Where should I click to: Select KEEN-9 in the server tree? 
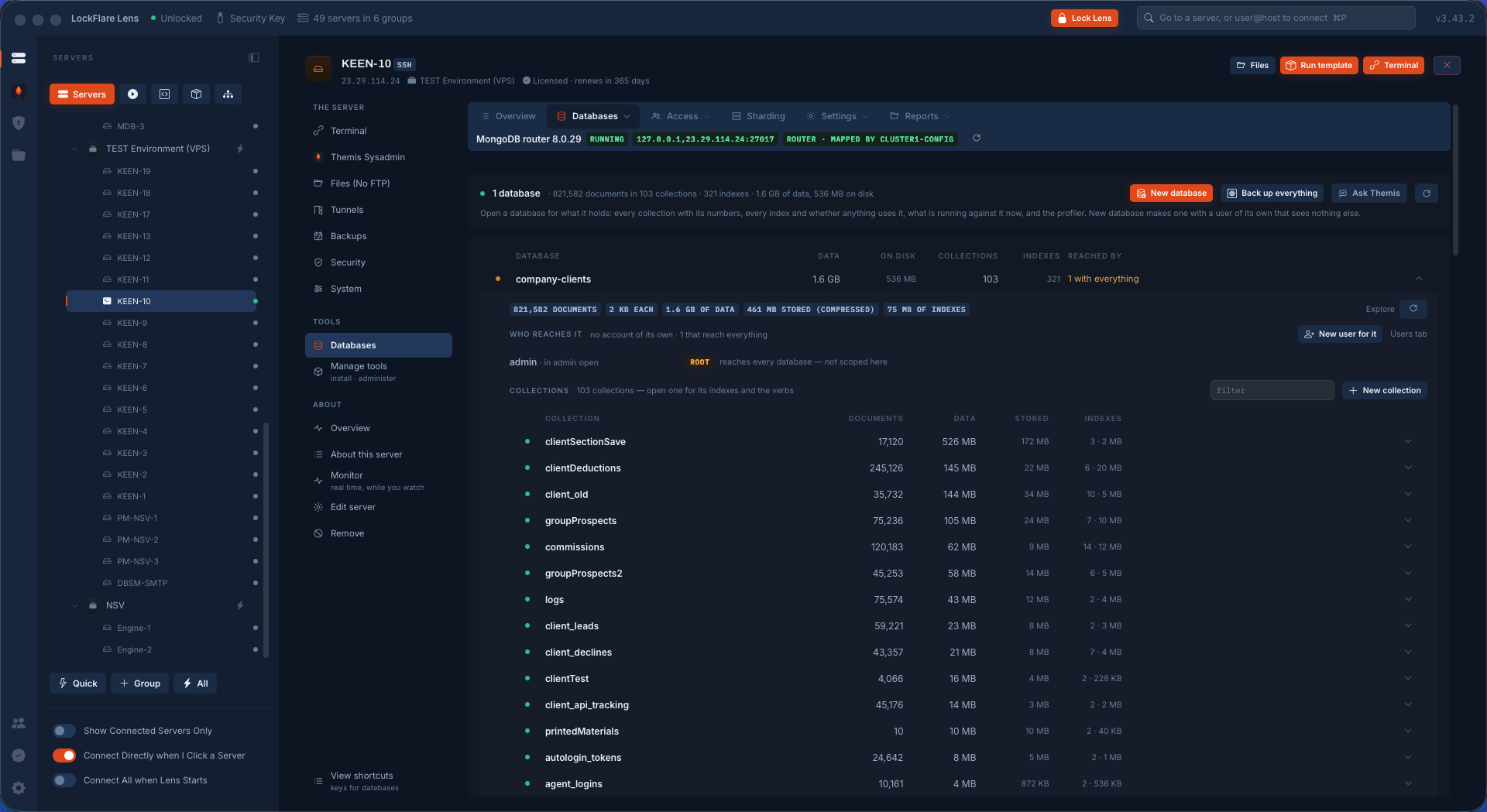point(161,323)
